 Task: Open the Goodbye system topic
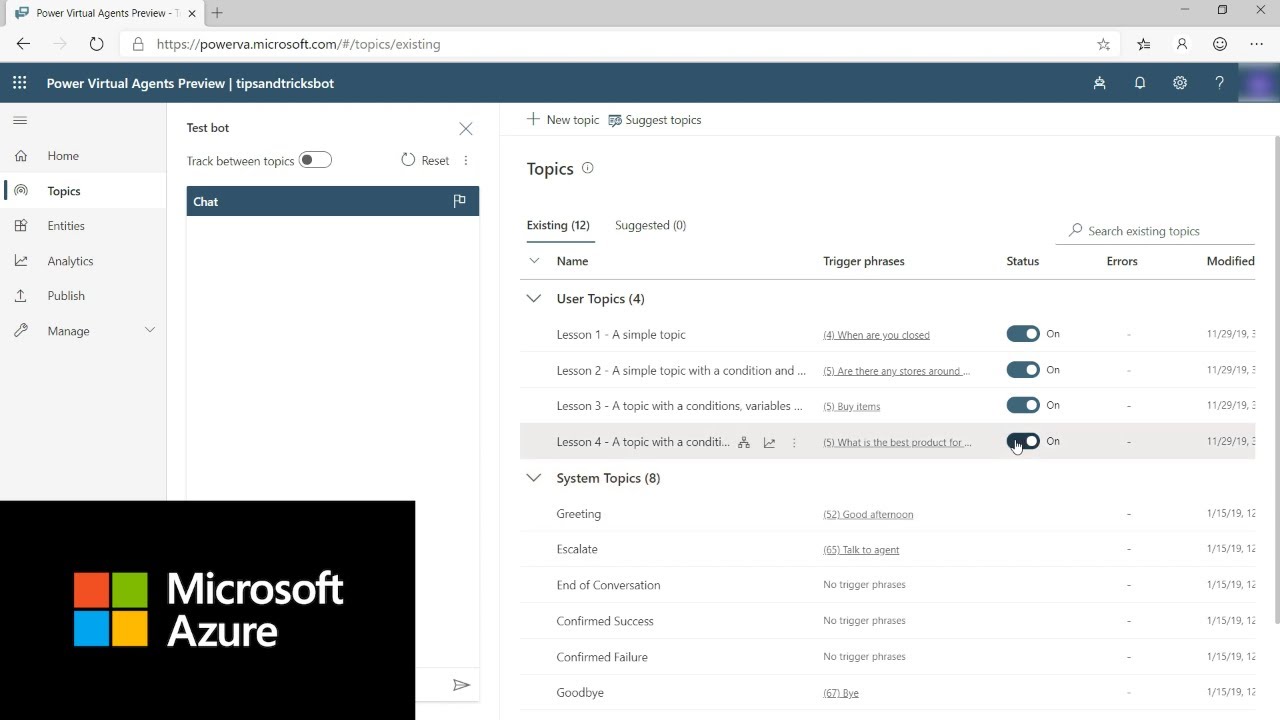coord(579,692)
